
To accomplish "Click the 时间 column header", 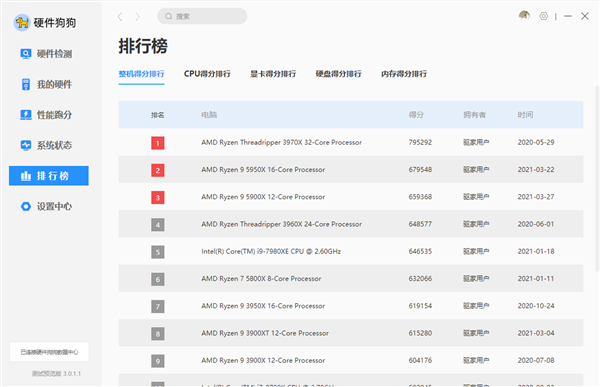I will click(x=525, y=115).
